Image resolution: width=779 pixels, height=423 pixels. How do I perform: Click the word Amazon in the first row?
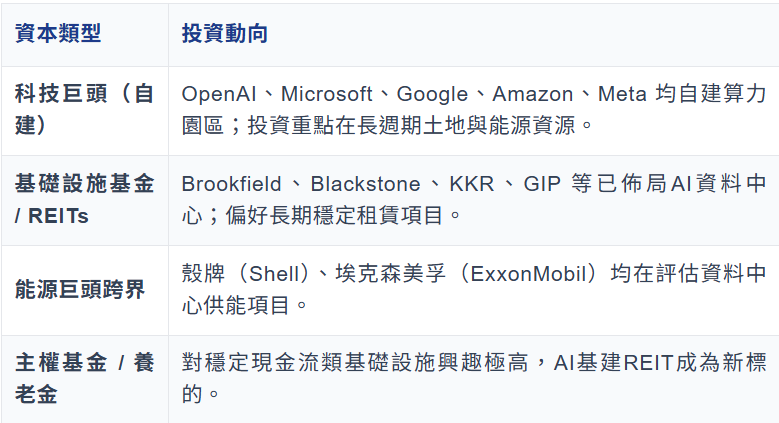[x=533, y=94]
